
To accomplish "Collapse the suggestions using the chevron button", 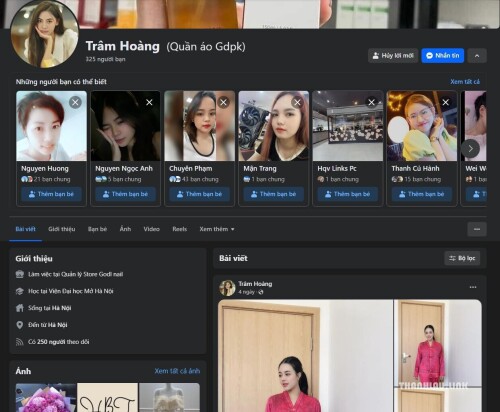I will (x=477, y=56).
